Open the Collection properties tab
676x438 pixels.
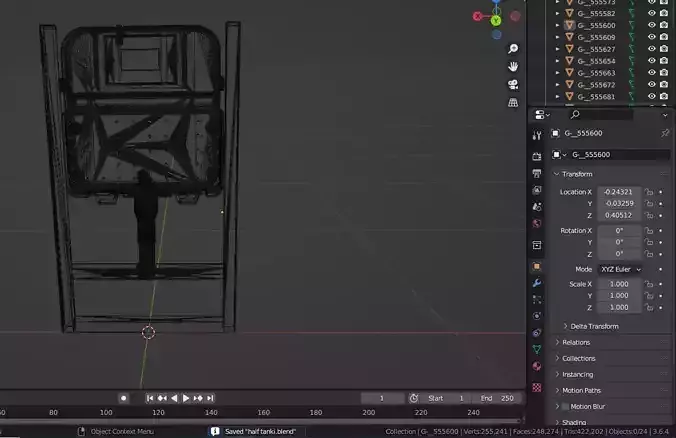click(537, 245)
